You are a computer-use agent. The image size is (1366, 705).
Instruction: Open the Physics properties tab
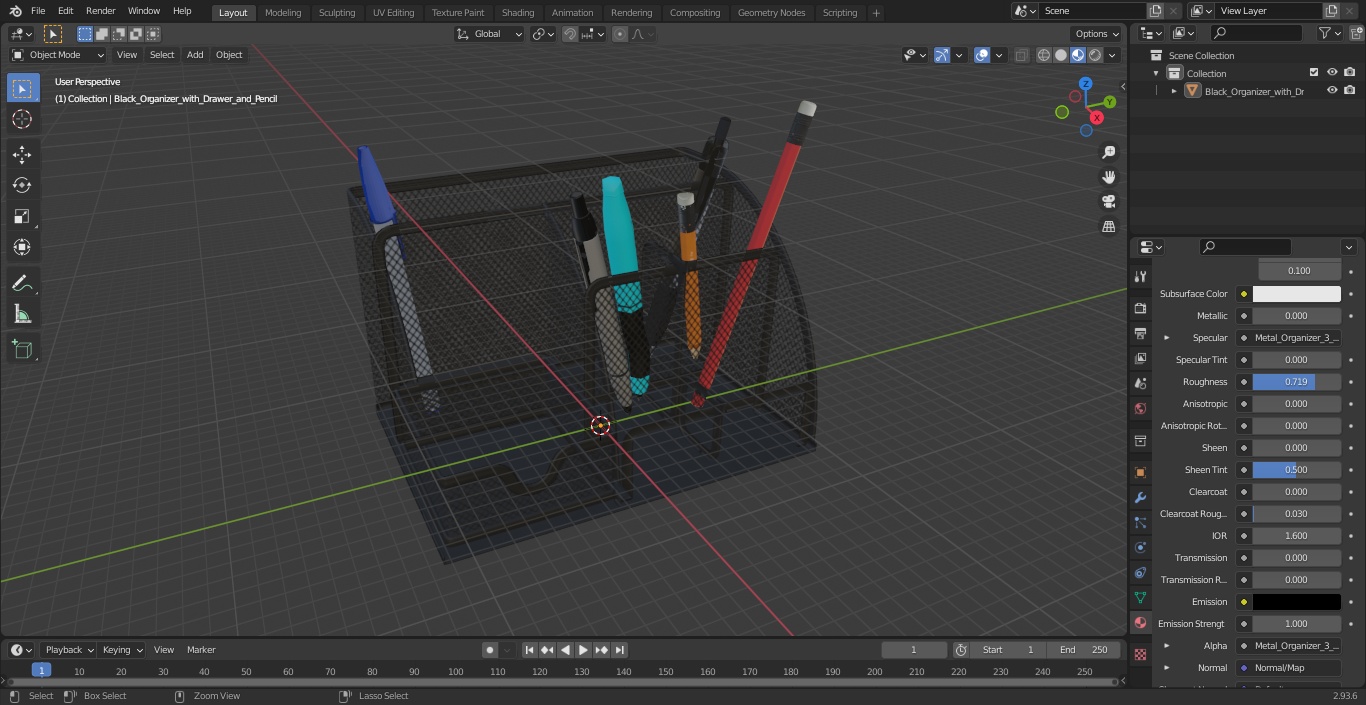point(1140,548)
